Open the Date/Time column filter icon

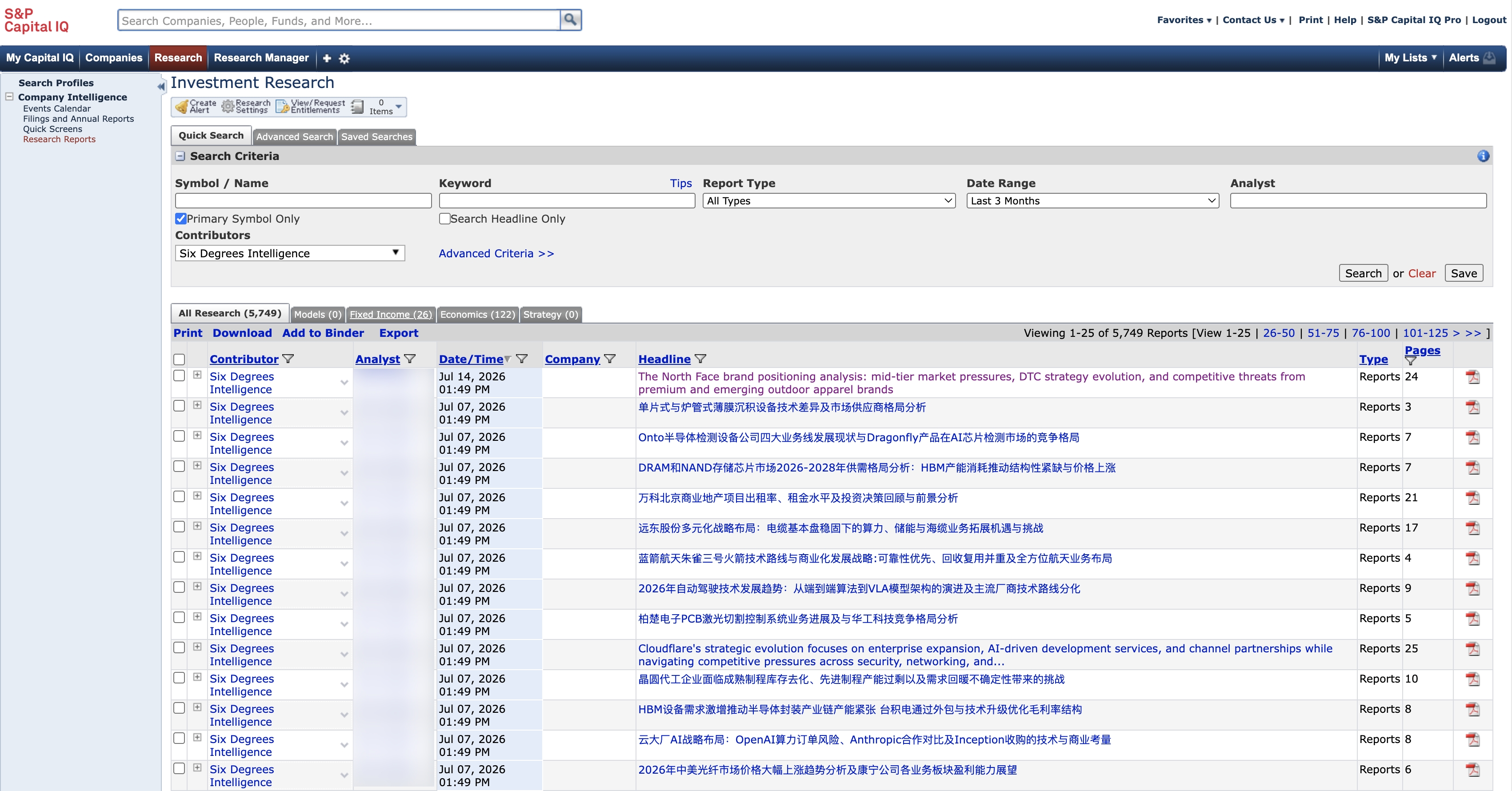(522, 359)
